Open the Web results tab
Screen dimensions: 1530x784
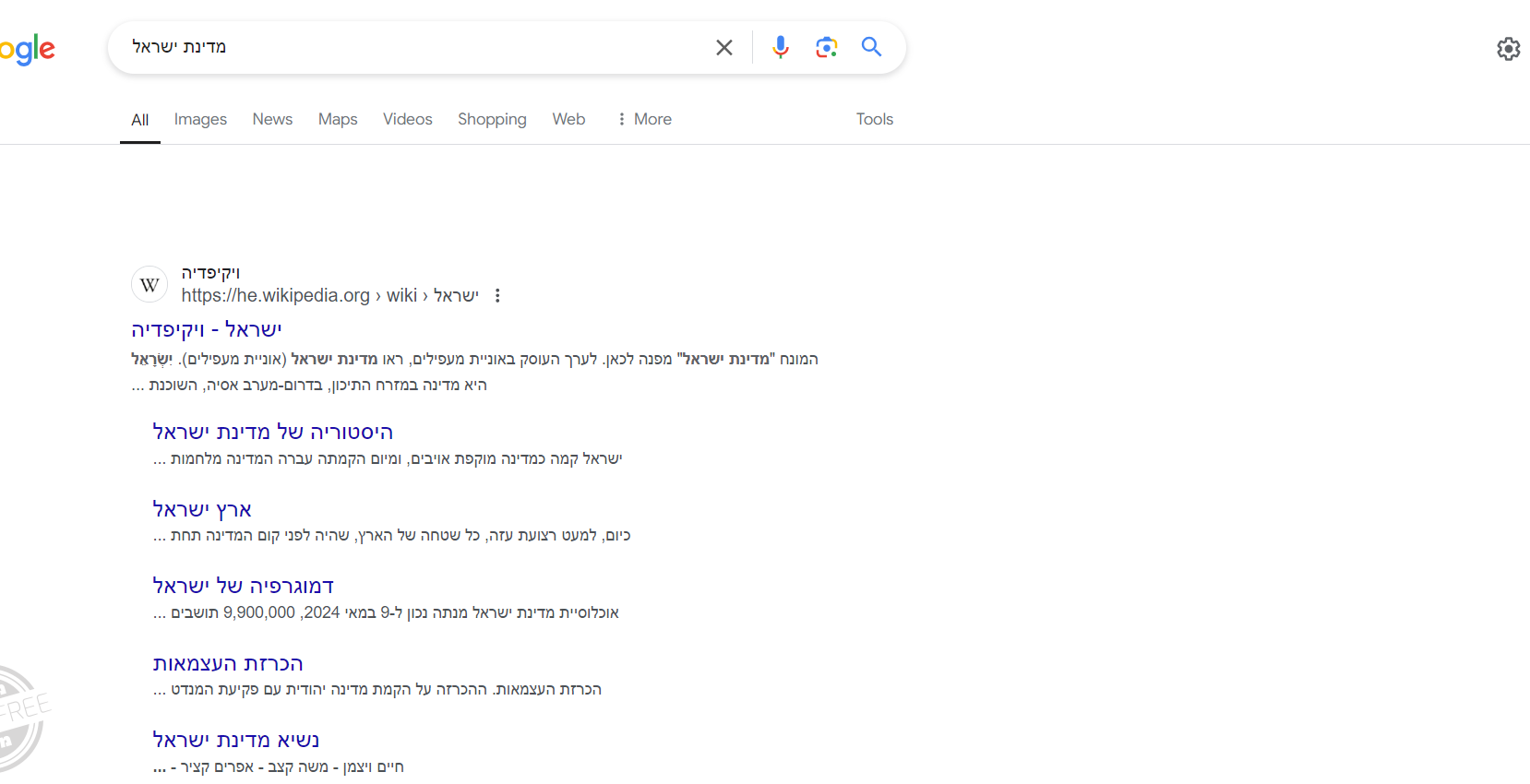click(x=568, y=119)
